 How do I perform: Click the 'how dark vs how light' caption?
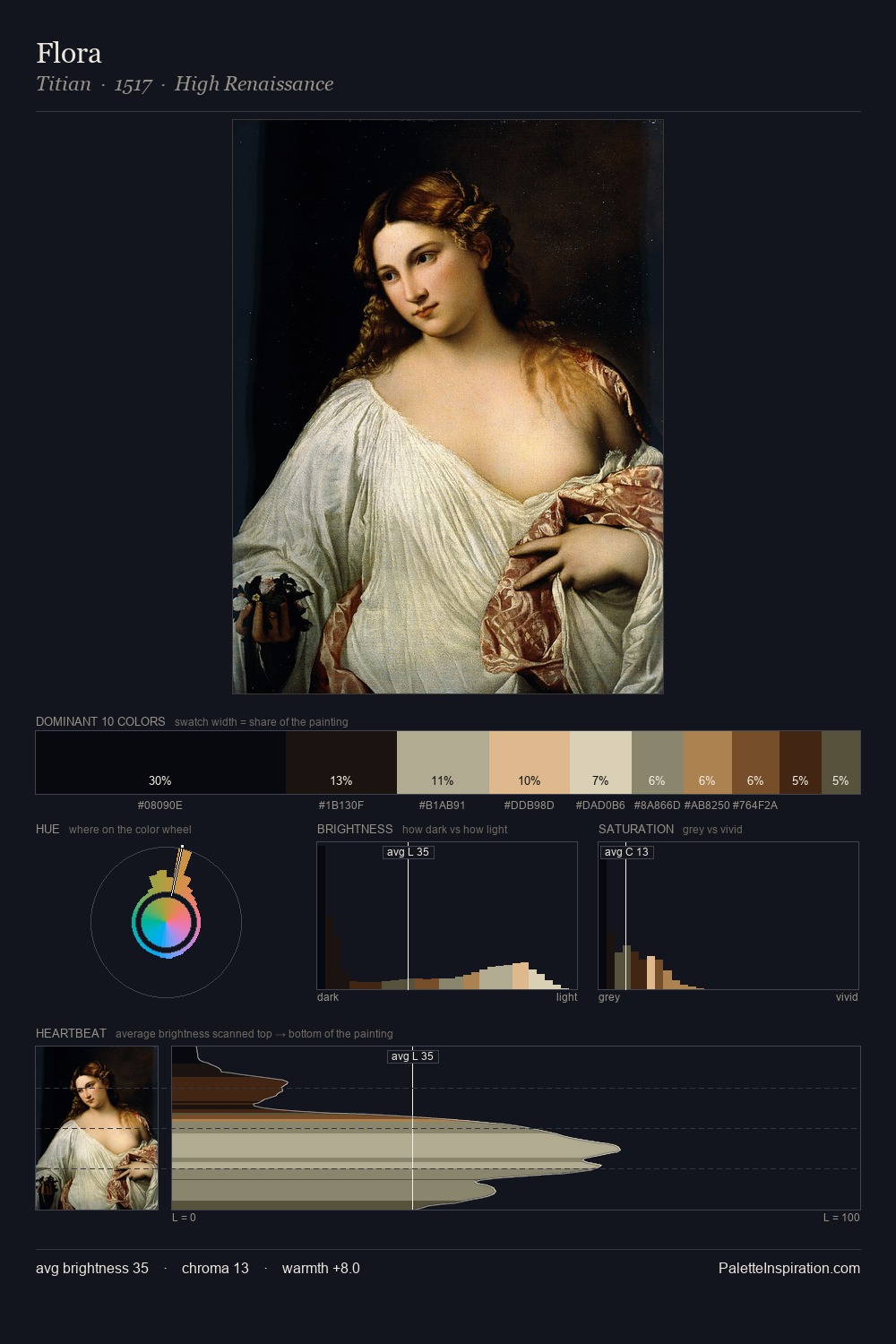[x=455, y=830]
